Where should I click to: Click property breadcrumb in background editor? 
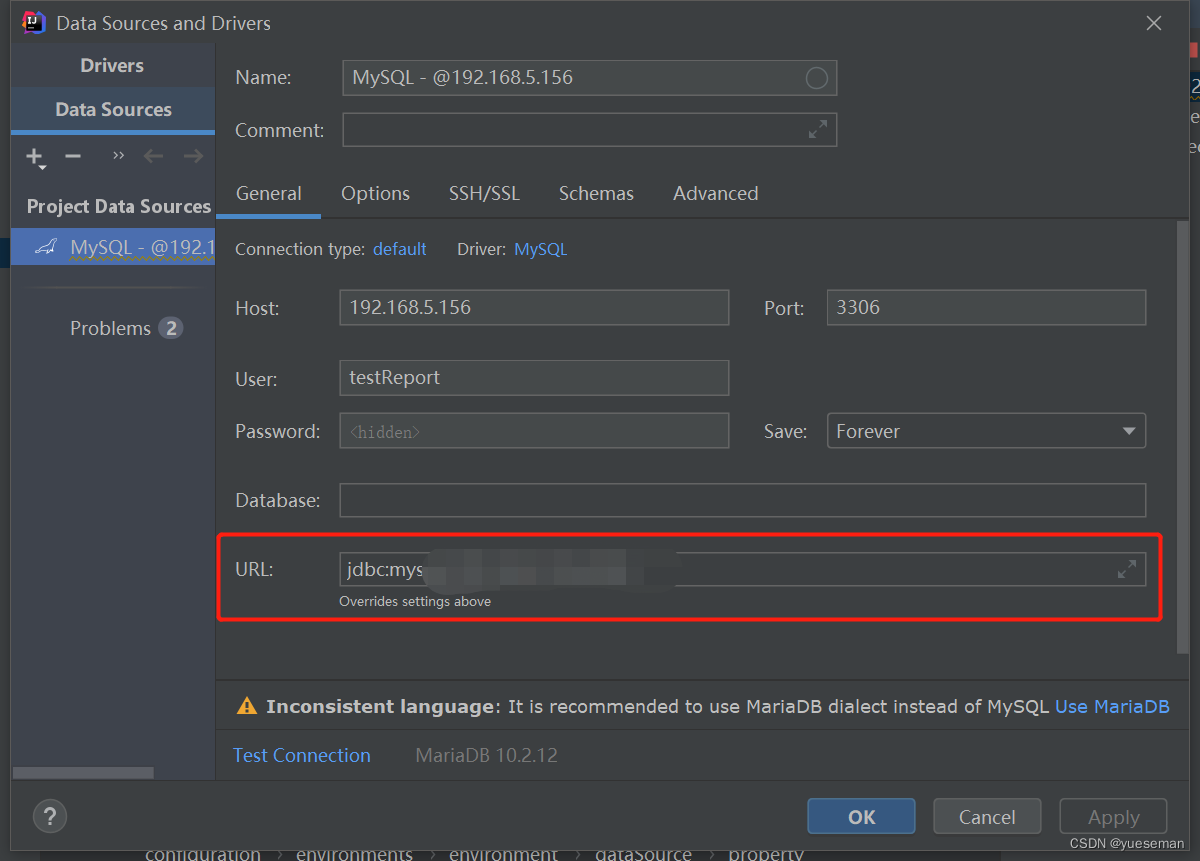pos(767,854)
